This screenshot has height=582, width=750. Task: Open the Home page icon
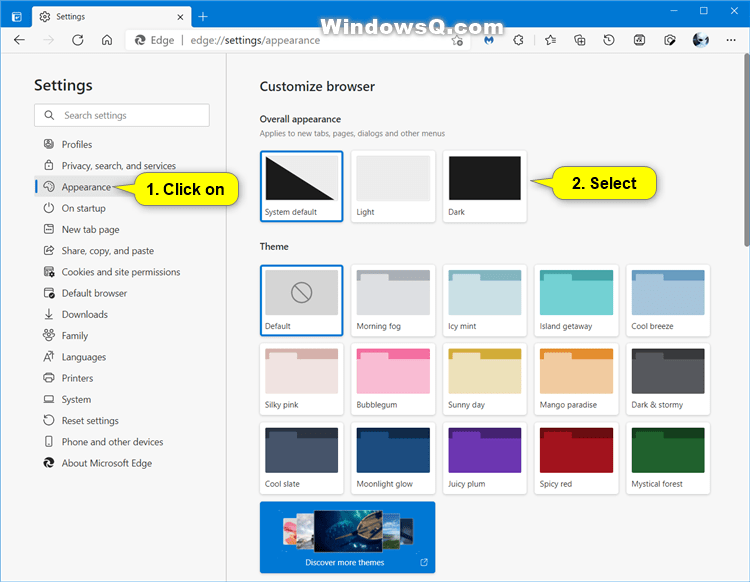click(107, 40)
